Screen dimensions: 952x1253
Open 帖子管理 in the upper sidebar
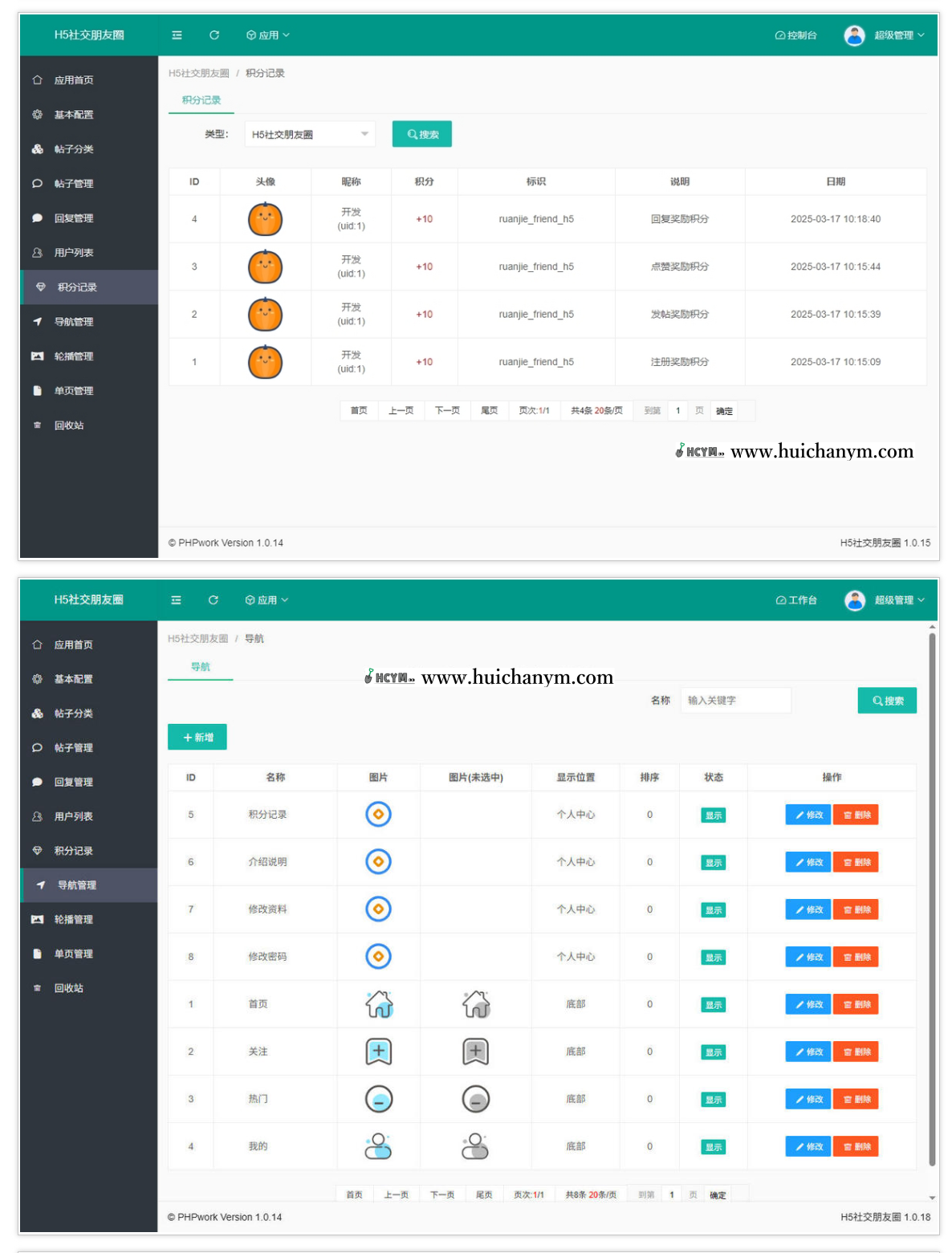(74, 184)
